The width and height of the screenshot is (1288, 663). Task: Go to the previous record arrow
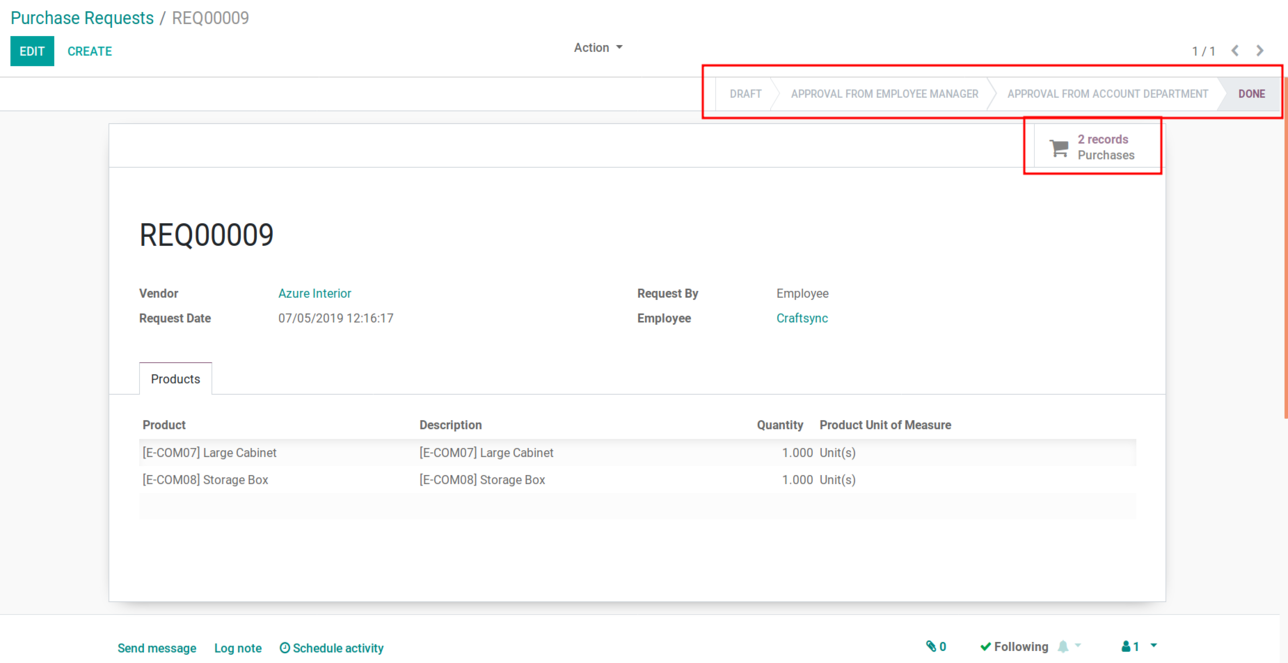click(x=1235, y=51)
